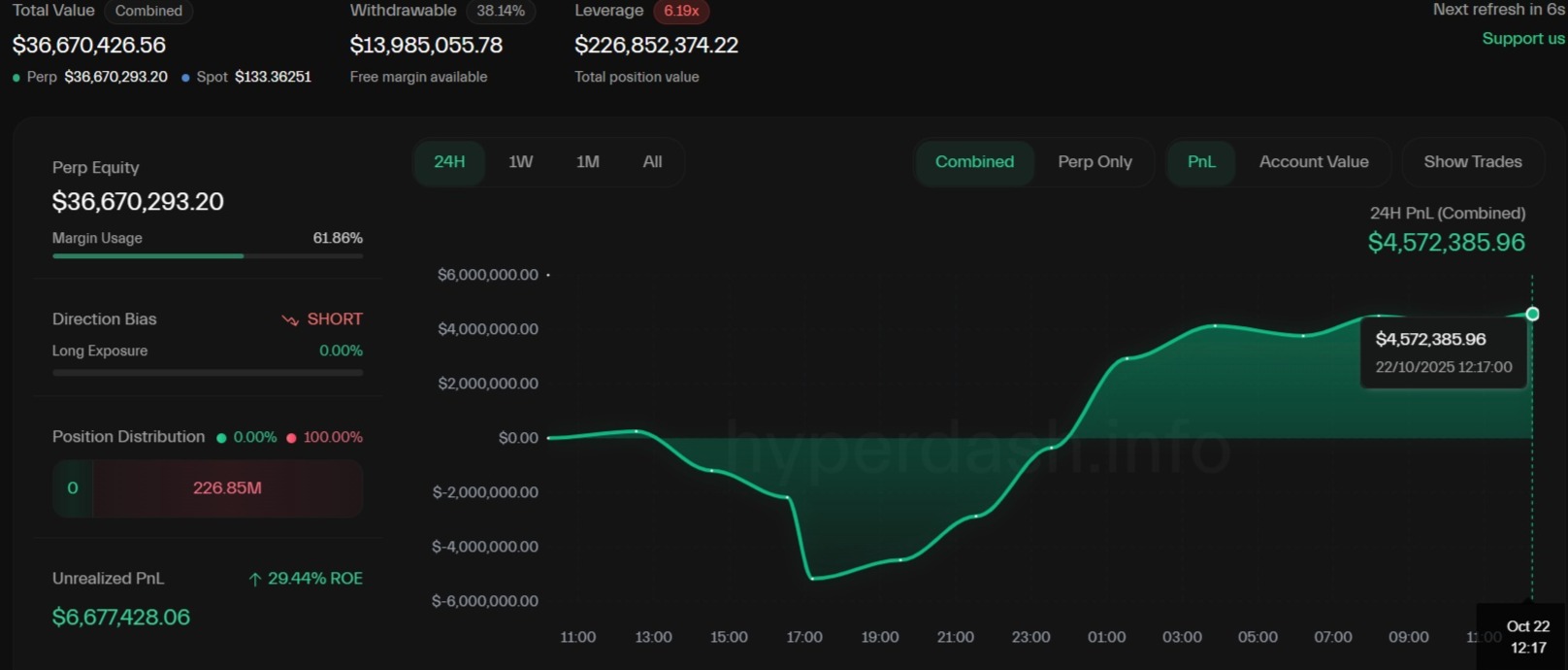This screenshot has width=1568, height=670.
Task: Click the Margin Usage progress bar
Action: (207, 256)
